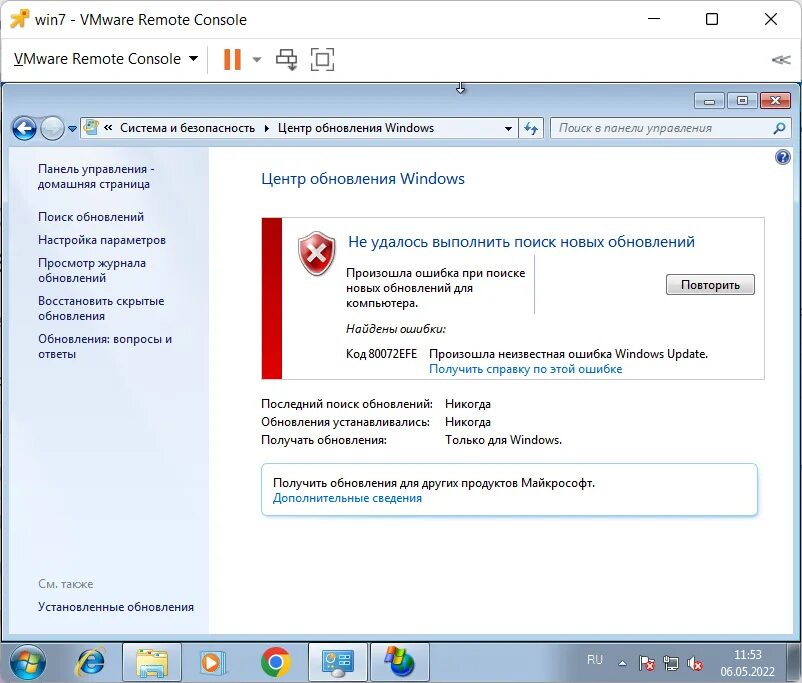The image size is (802, 683).
Task: Click the magnifier icon in the search box
Action: click(x=779, y=128)
